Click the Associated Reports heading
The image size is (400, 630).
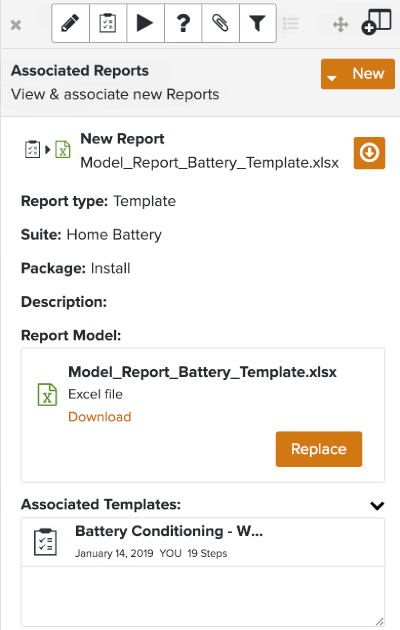pos(80,71)
